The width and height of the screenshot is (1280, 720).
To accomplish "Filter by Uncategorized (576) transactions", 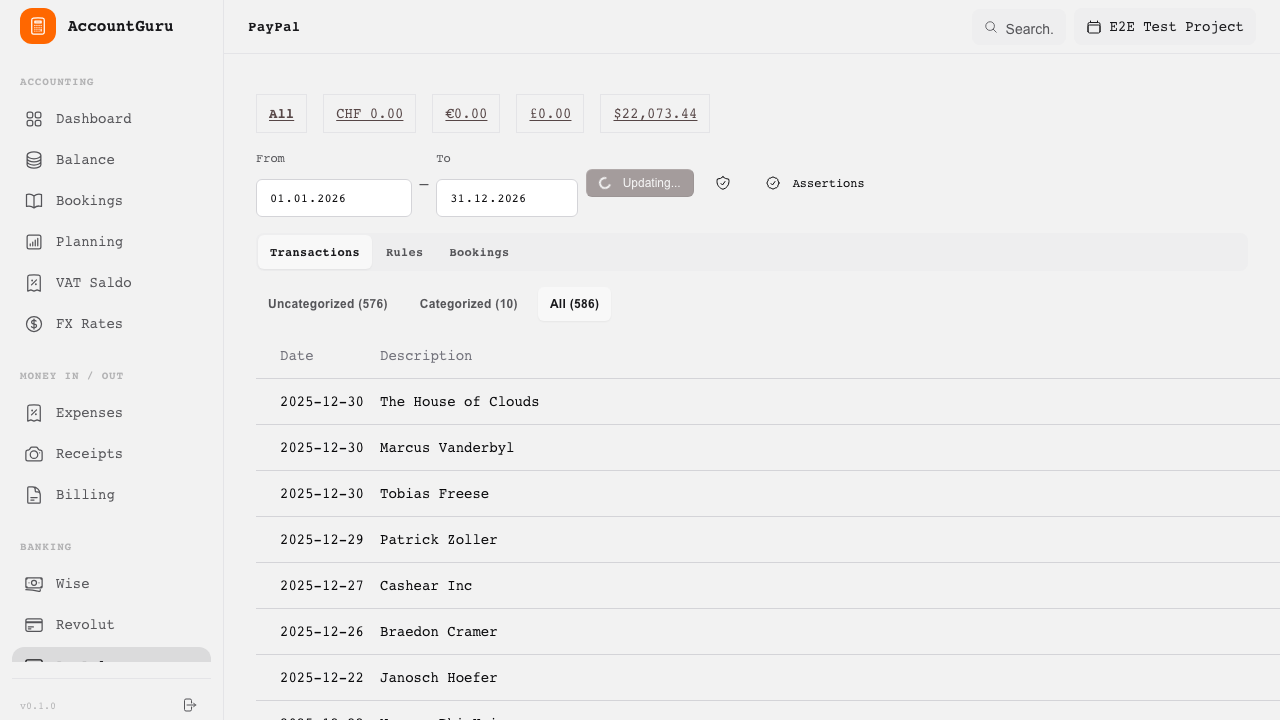I will [327, 304].
